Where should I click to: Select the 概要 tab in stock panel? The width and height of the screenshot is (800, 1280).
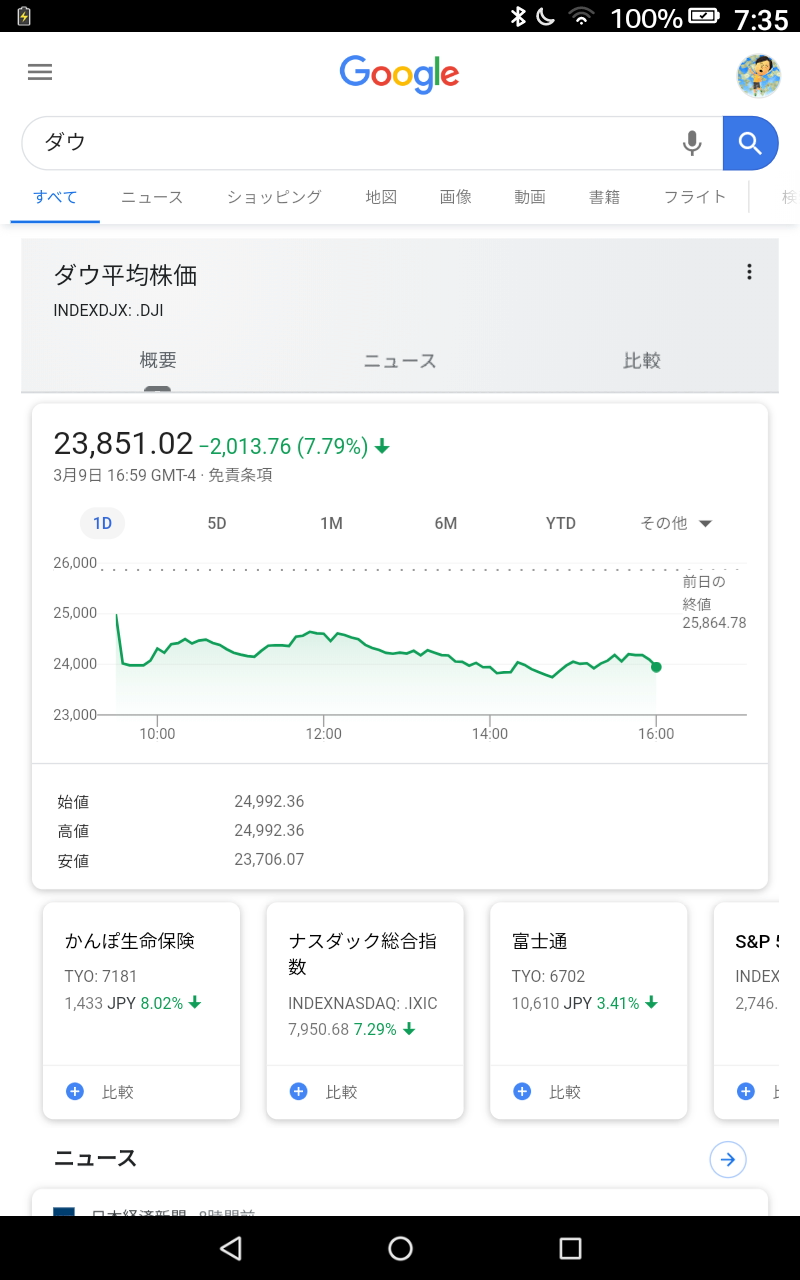[x=158, y=361]
